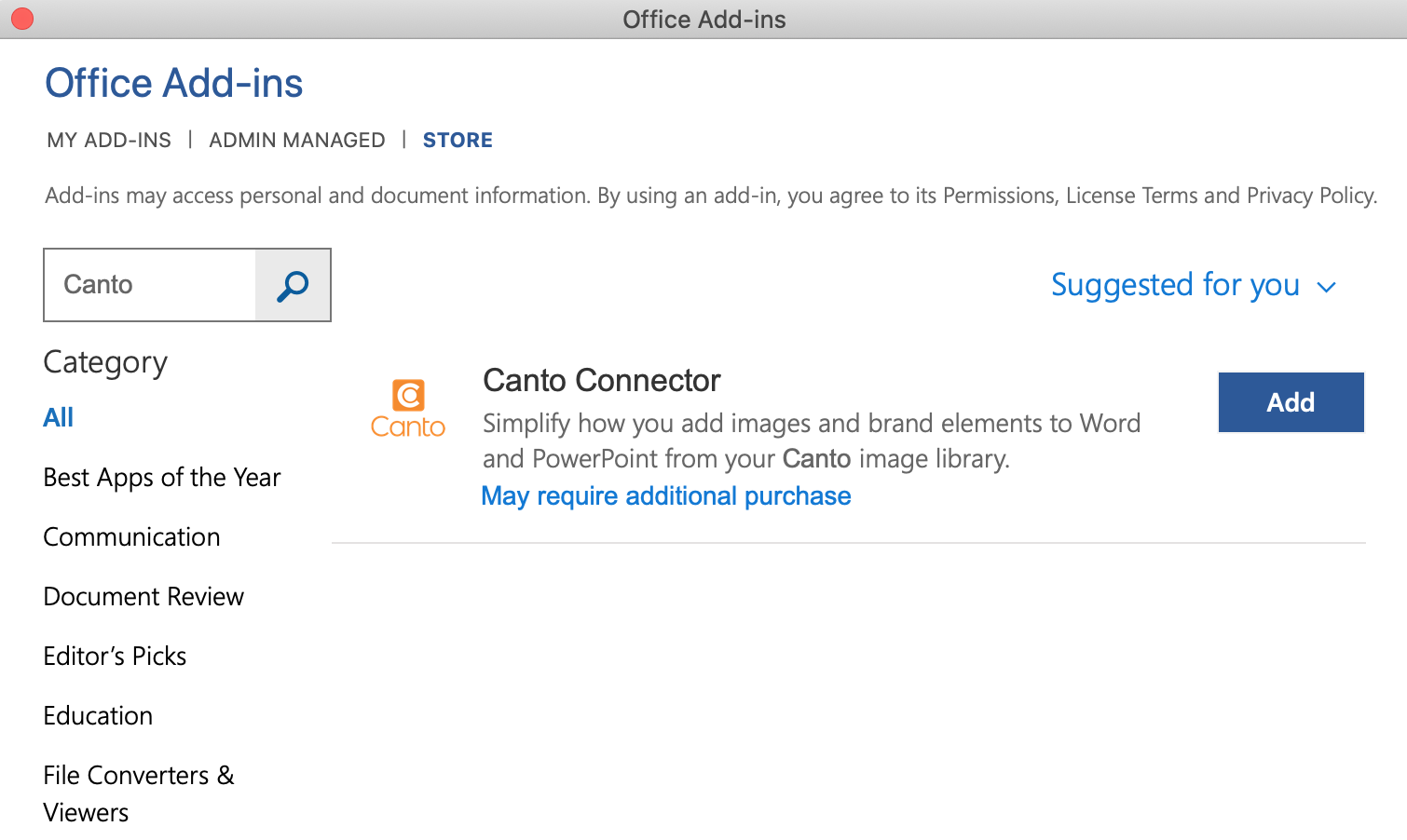The height and width of the screenshot is (840, 1407).
Task: Select the STORE tab
Action: (458, 141)
